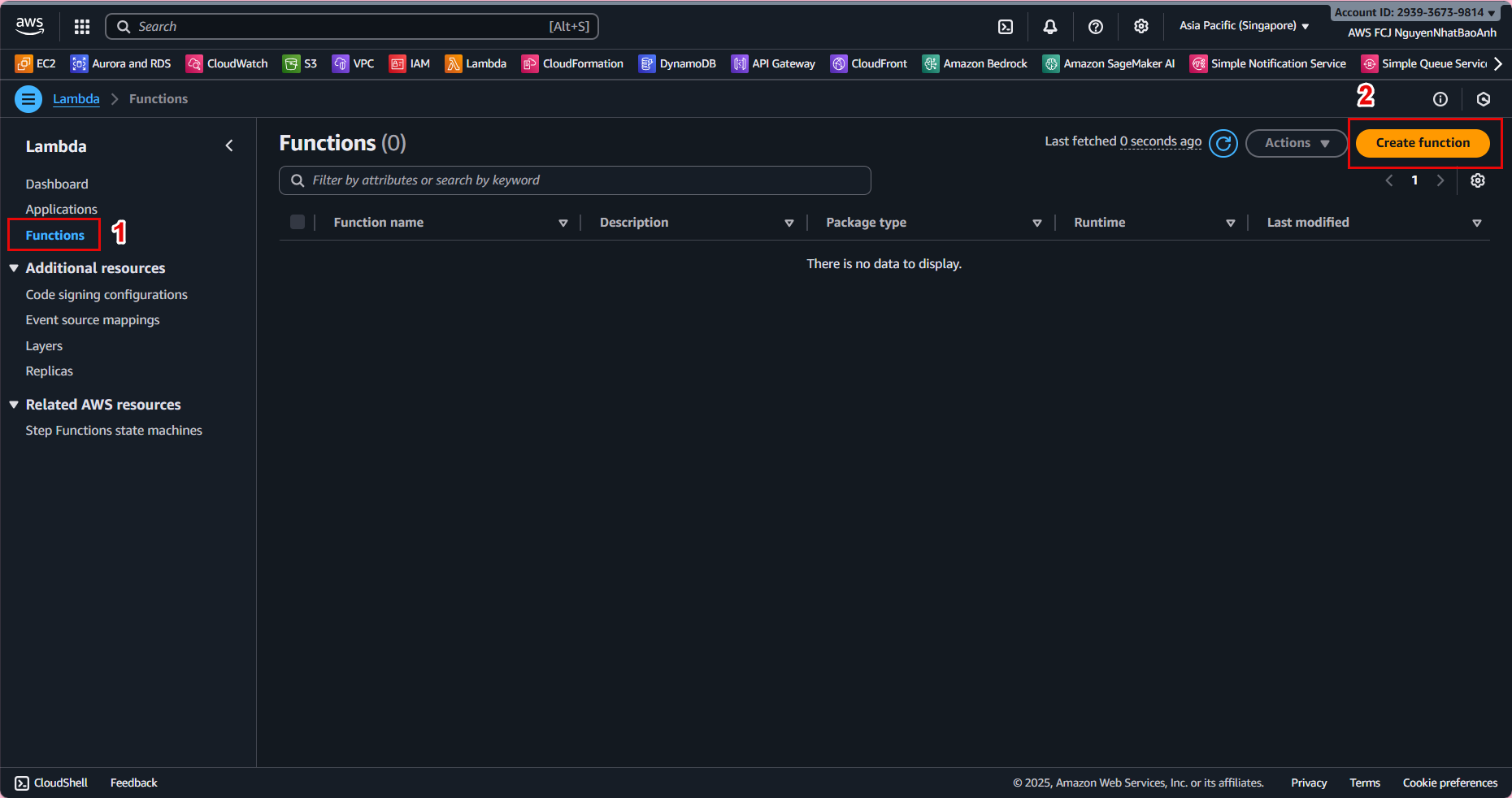
Task: Sort by Package type column arrow
Action: tap(1037, 223)
